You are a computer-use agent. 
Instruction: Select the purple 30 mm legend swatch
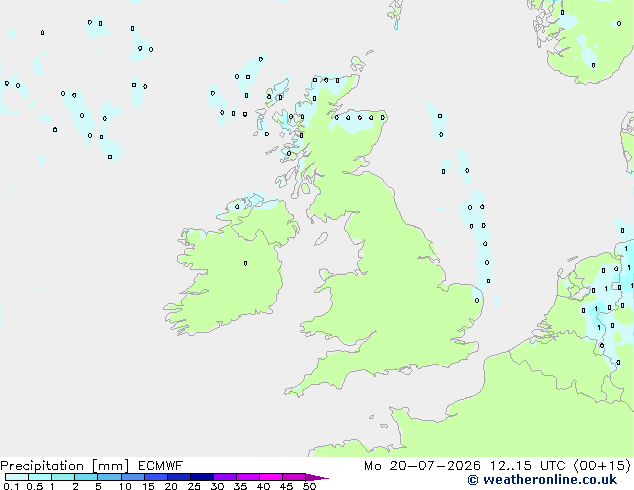click(225, 477)
